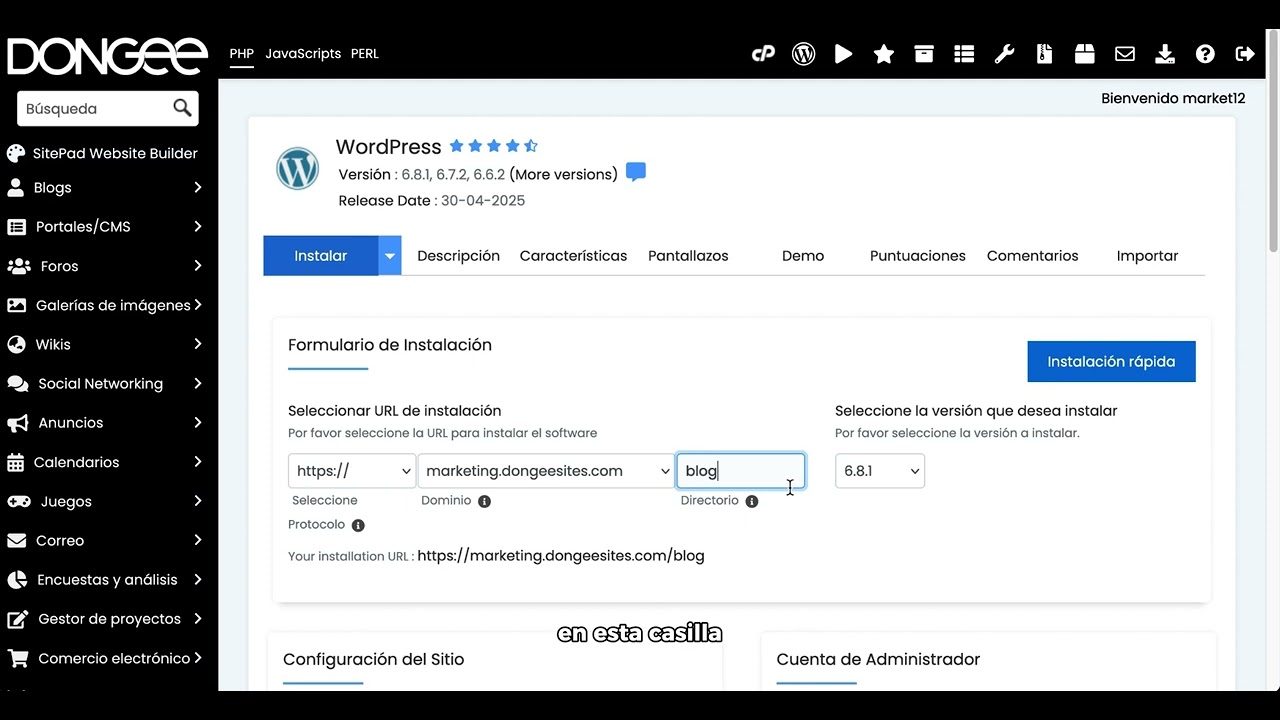
Task: Click the info icon next to Directorio
Action: [752, 501]
